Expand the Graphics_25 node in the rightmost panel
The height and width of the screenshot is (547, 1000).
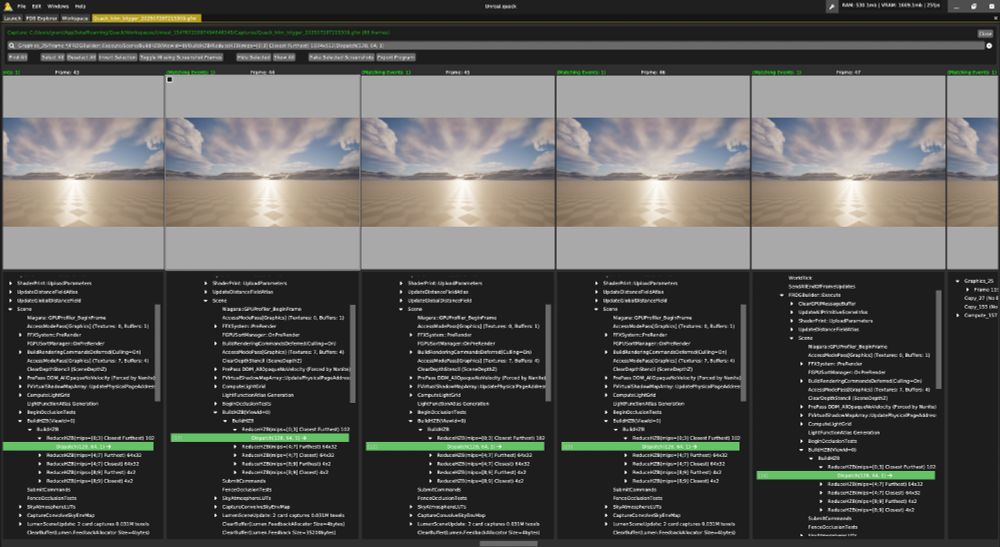[x=958, y=281]
